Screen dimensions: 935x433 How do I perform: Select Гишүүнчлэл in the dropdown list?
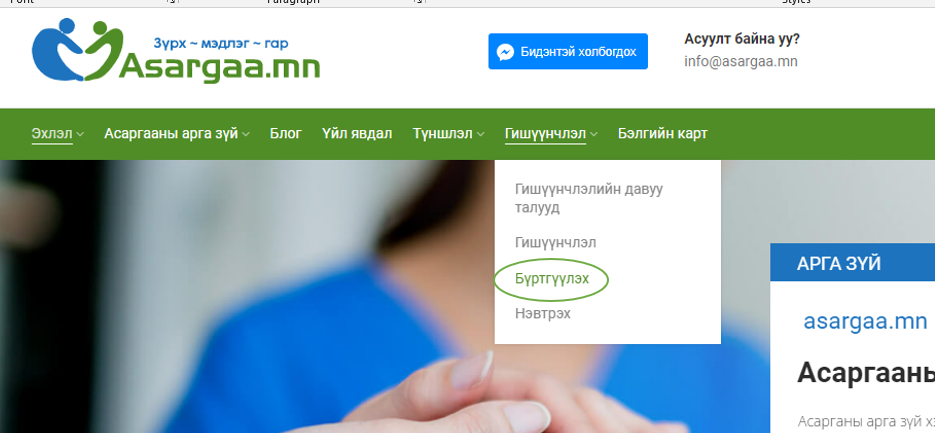click(x=555, y=243)
